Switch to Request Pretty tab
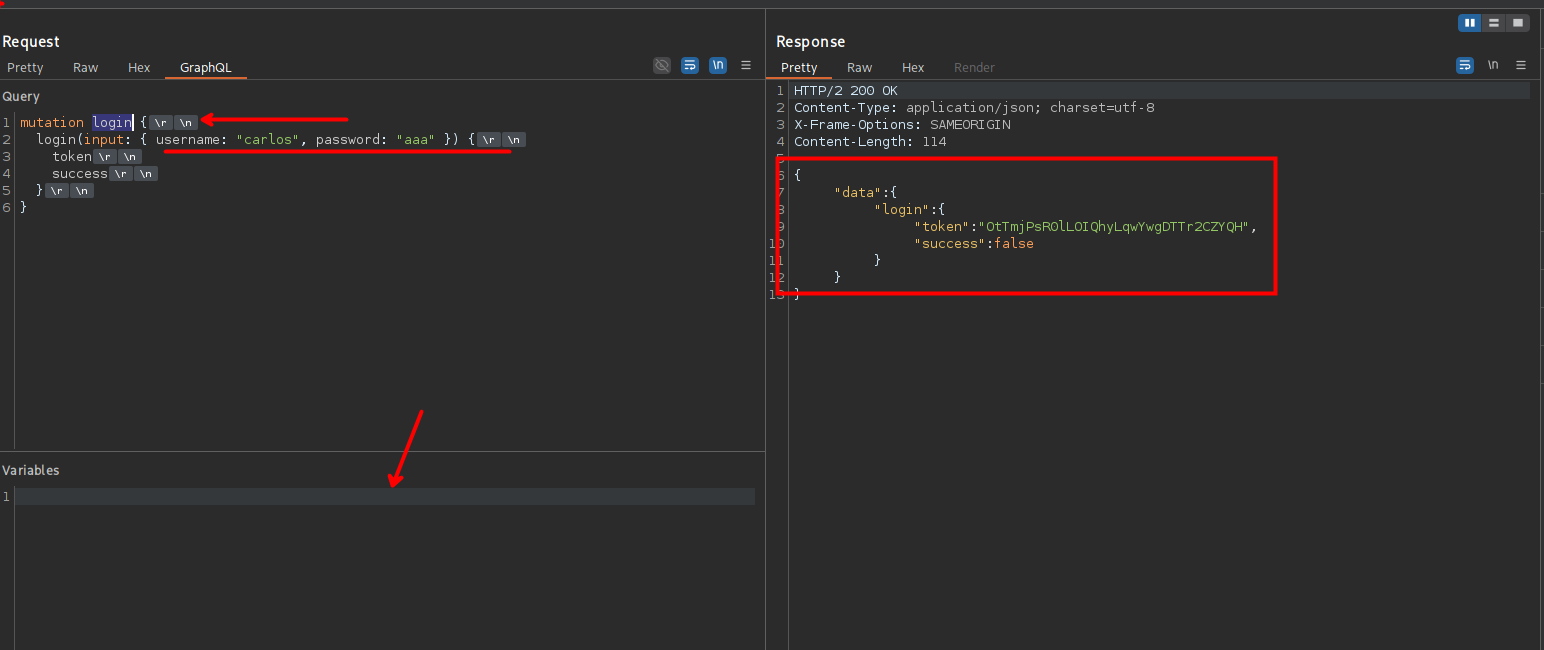 25,68
